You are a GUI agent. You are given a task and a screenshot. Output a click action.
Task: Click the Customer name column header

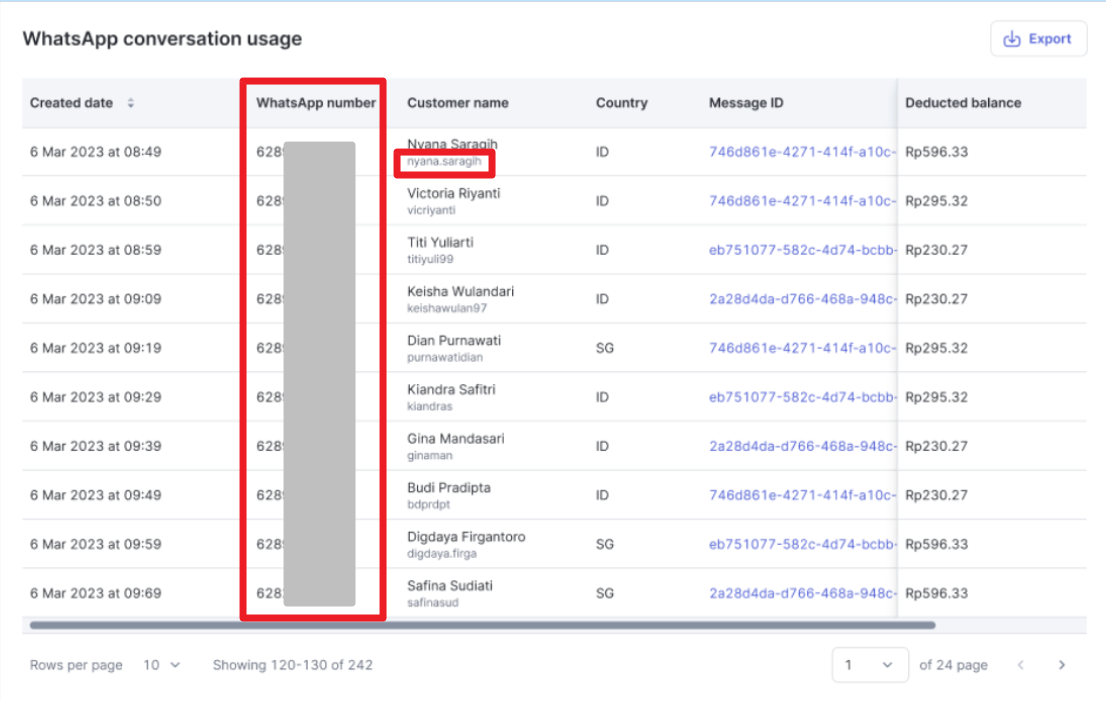click(x=457, y=103)
